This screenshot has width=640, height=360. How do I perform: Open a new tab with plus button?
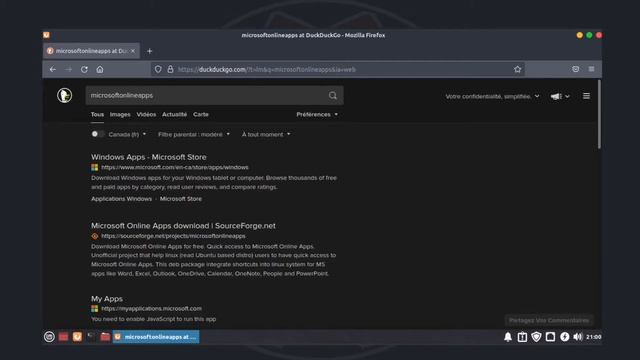pyautogui.click(x=149, y=51)
